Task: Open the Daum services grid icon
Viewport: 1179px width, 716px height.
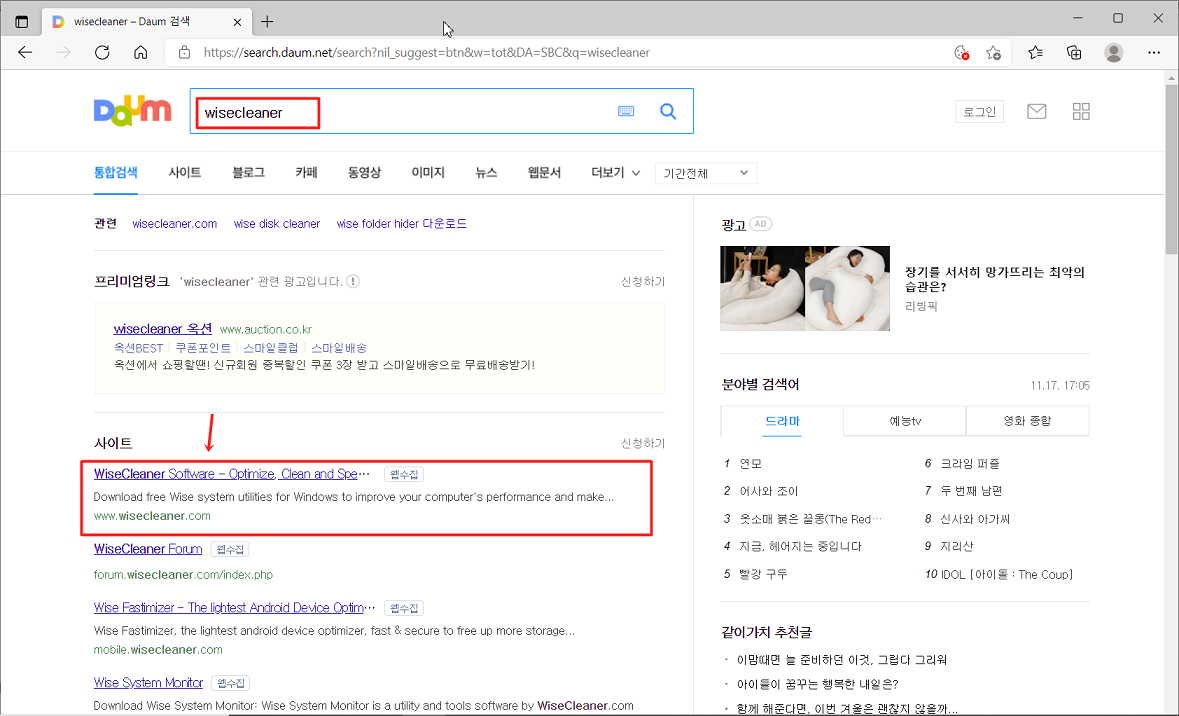Action: tap(1081, 111)
